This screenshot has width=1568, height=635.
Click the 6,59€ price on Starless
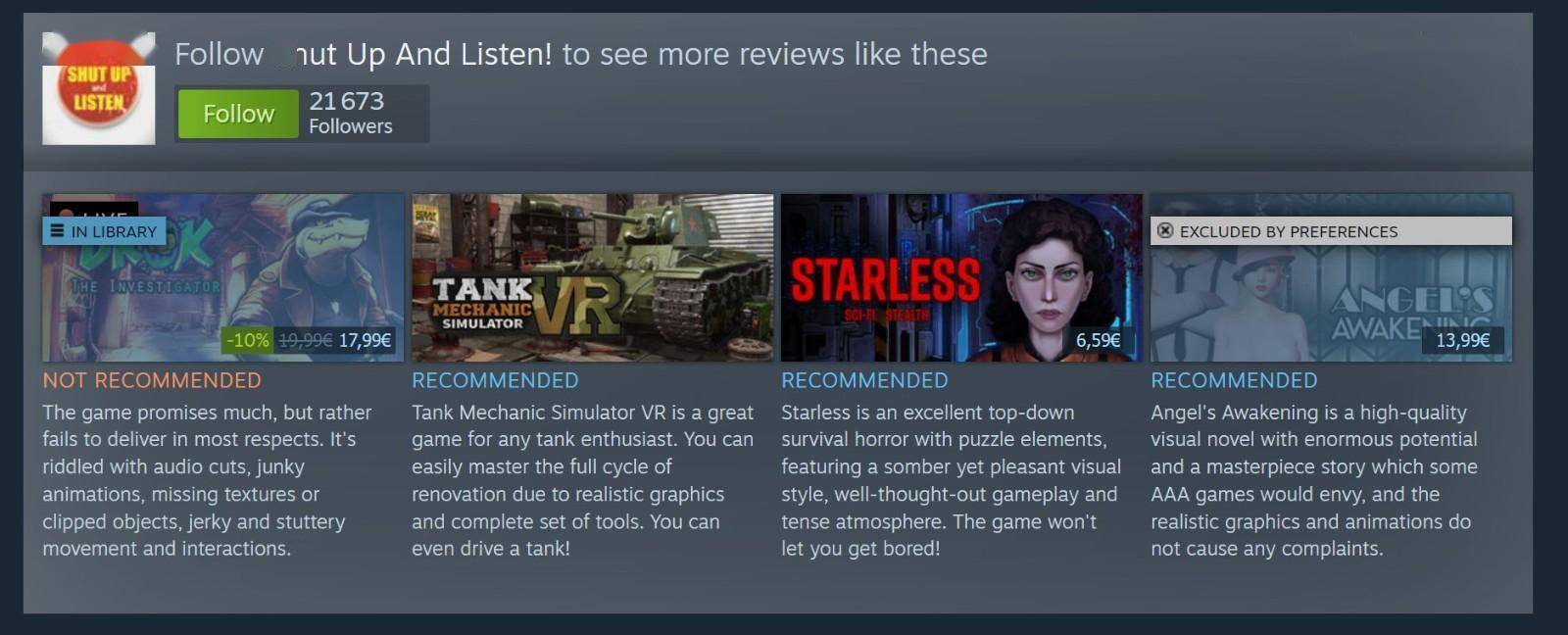pyautogui.click(x=1099, y=340)
